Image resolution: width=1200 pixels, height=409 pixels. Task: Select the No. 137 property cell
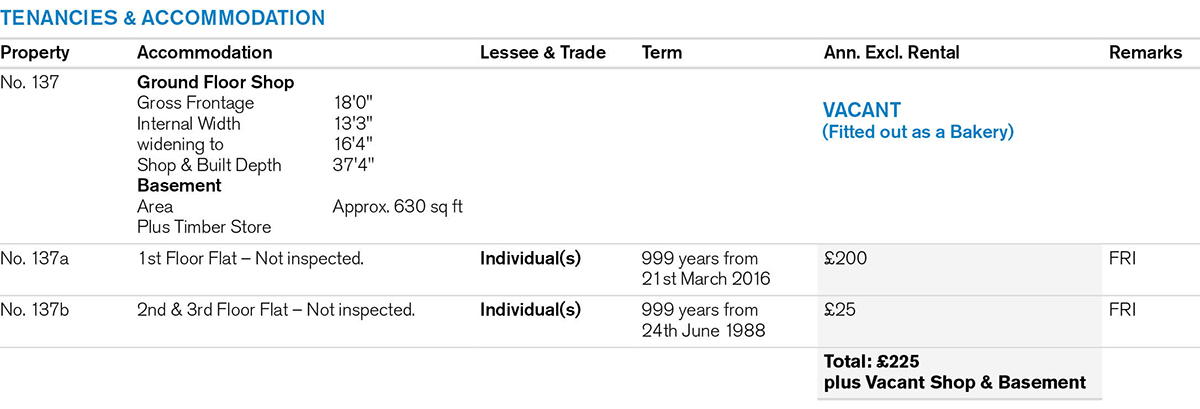pyautogui.click(x=30, y=82)
